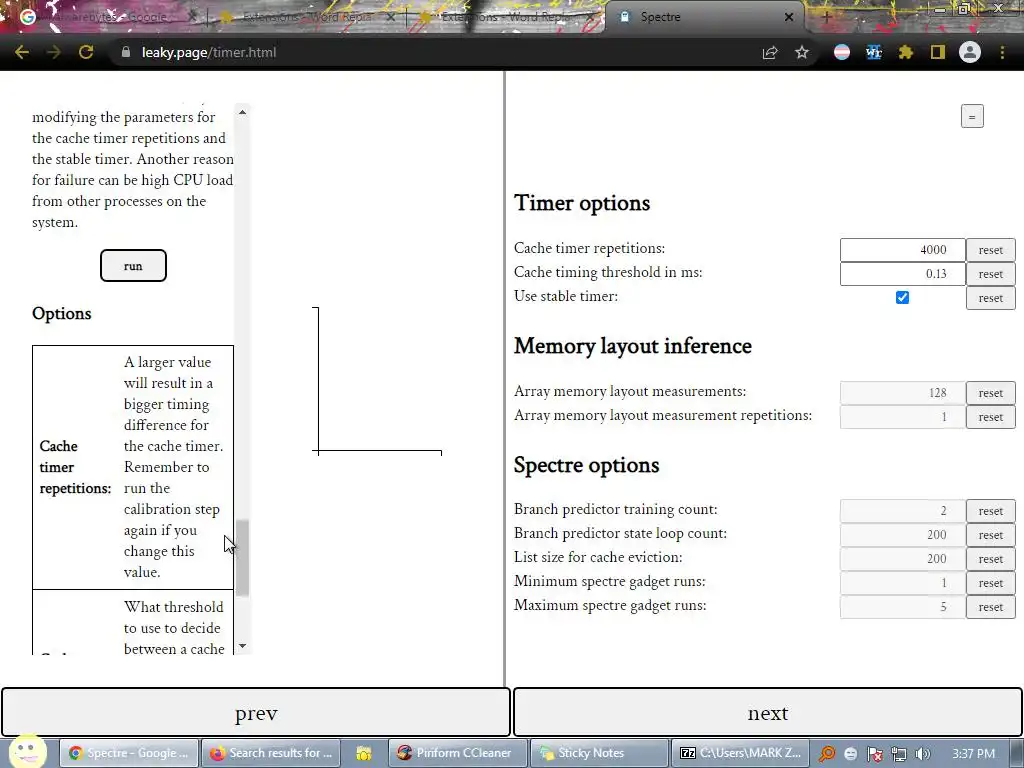Open Chrome's three-dot menu
1024x768 pixels.
click(x=1002, y=52)
